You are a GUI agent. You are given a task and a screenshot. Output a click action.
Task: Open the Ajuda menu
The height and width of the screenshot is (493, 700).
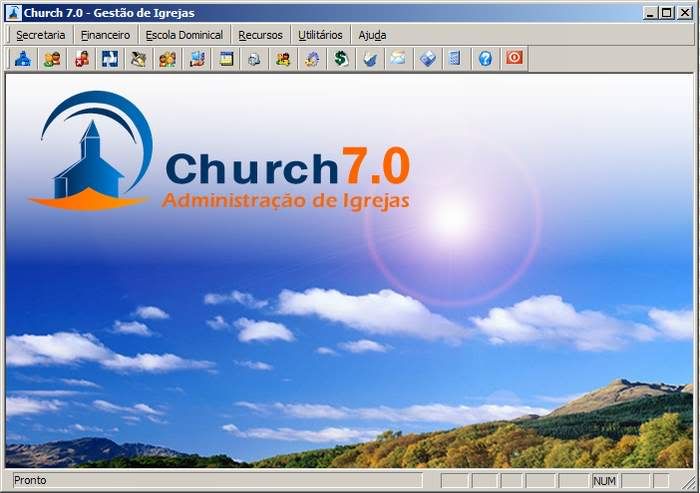pyautogui.click(x=372, y=35)
